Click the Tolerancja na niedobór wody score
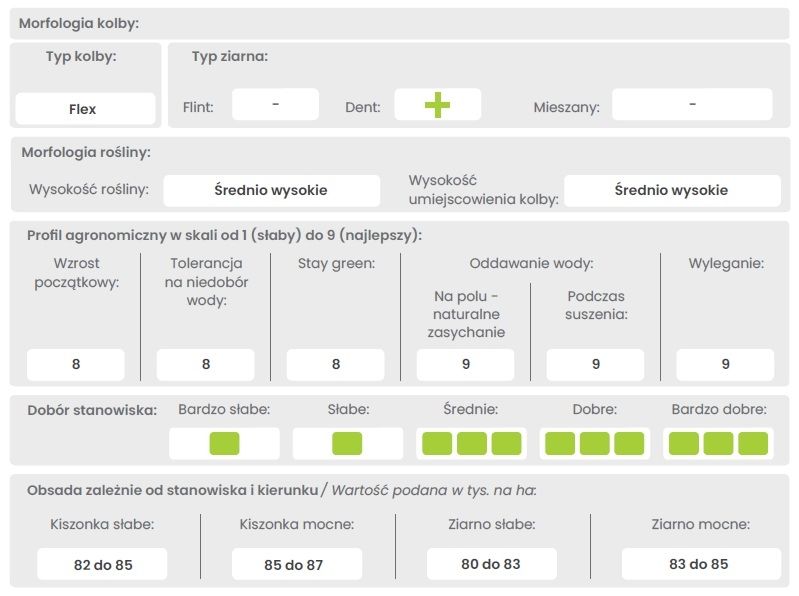The image size is (799, 596). point(206,364)
